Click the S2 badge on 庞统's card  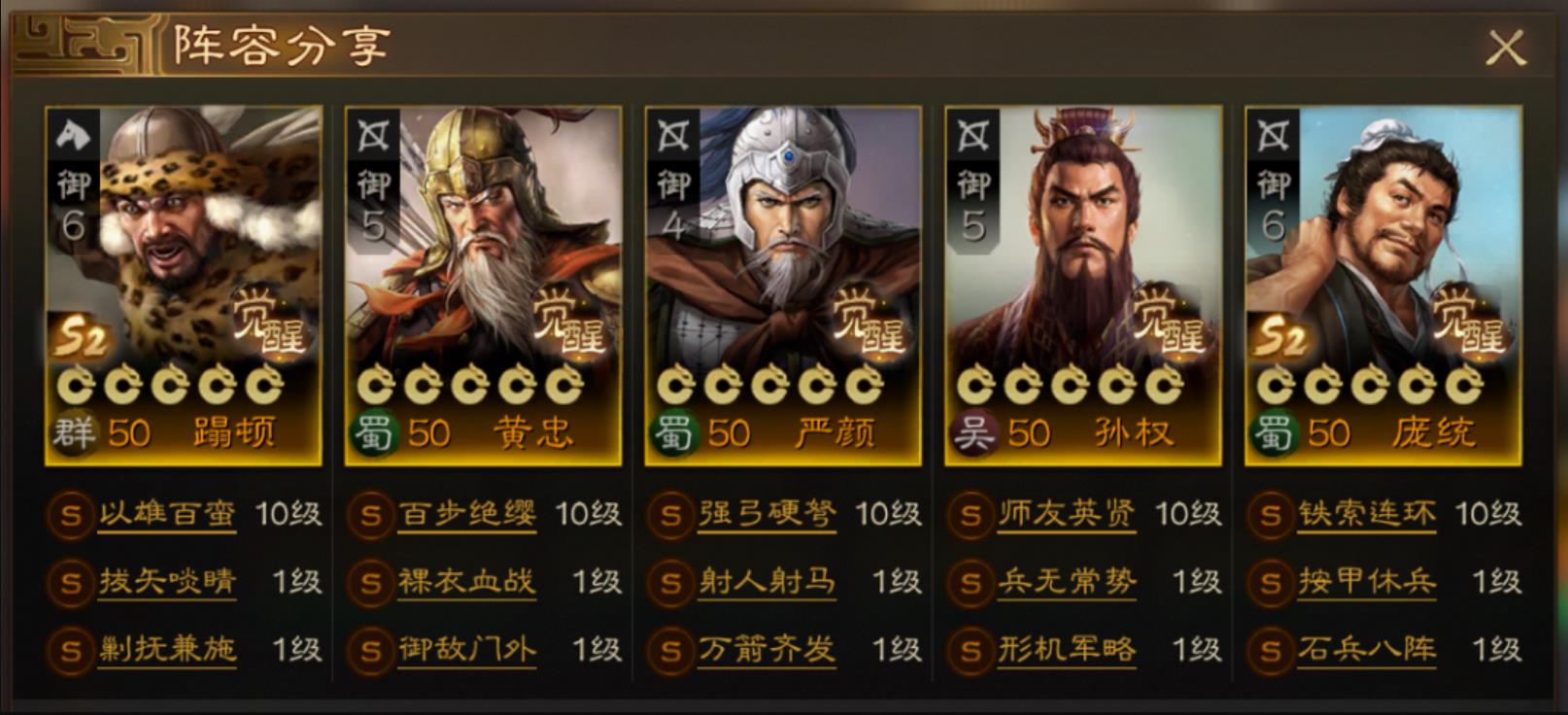(x=1281, y=336)
